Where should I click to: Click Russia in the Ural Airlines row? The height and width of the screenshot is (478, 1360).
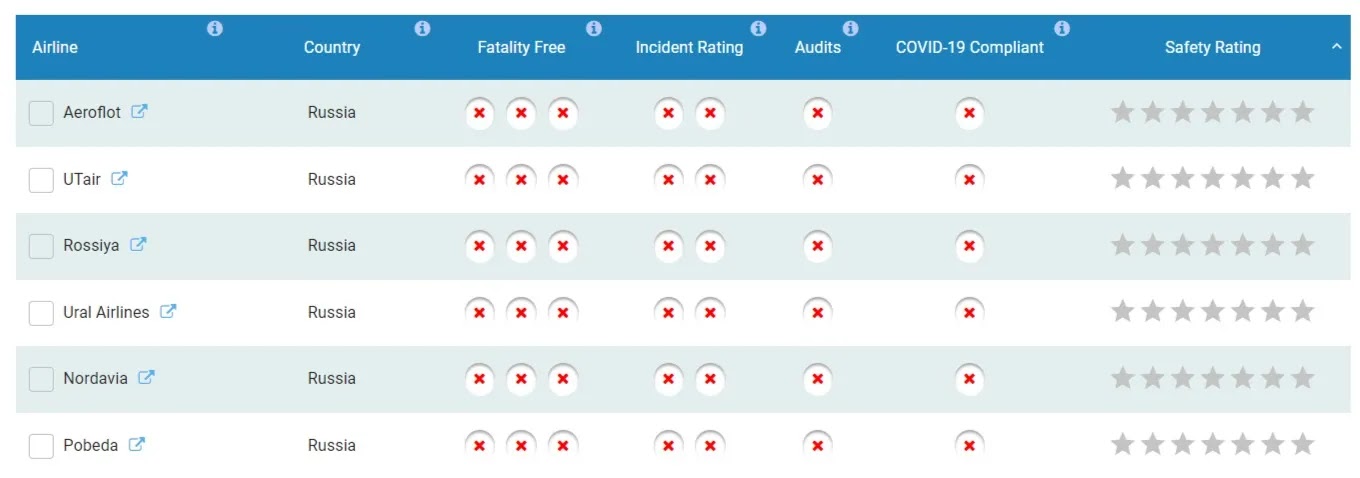(x=332, y=312)
